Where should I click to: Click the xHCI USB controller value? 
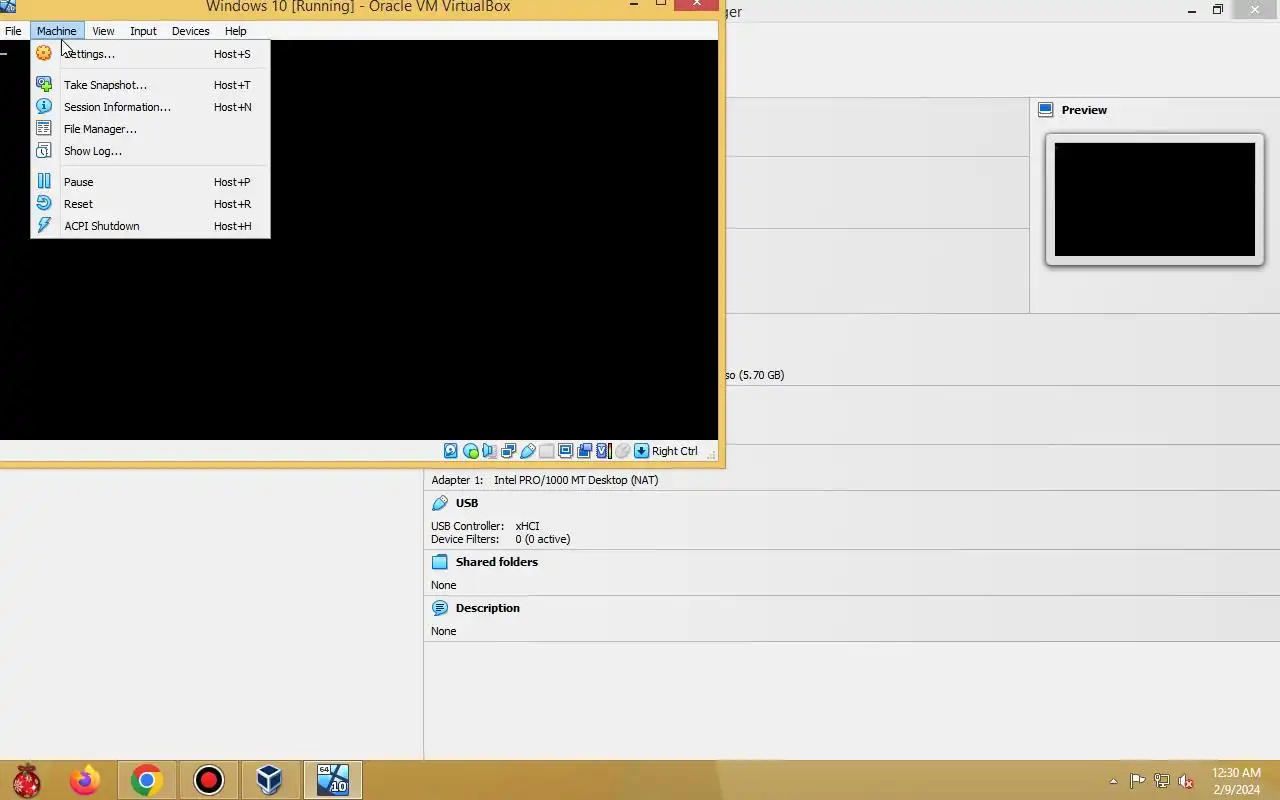coord(527,526)
